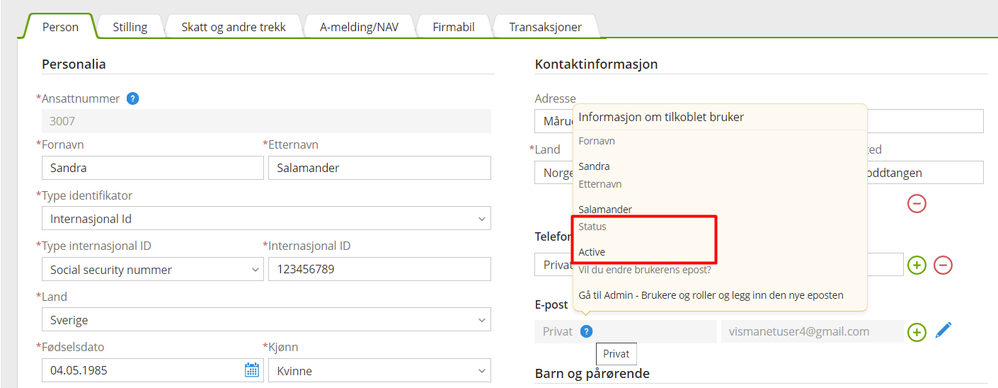Open the Firmabil tab
The image size is (998, 388).
(x=453, y=27)
